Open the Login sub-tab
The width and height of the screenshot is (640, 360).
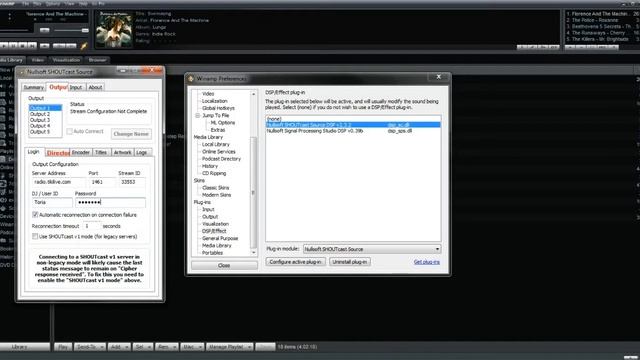tap(33, 152)
